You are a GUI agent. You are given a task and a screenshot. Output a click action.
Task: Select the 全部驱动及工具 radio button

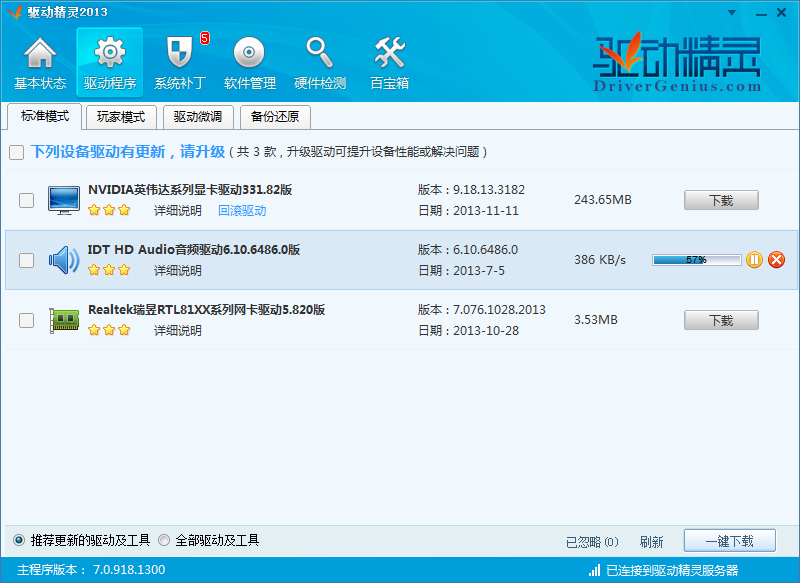[164, 540]
